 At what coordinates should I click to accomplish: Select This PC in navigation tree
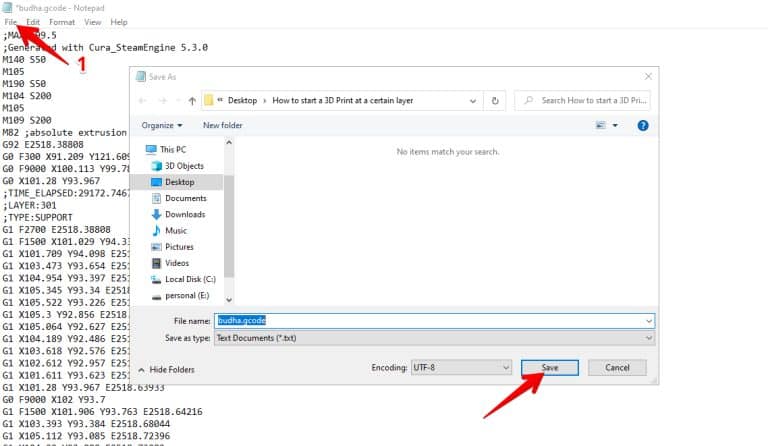(x=173, y=149)
